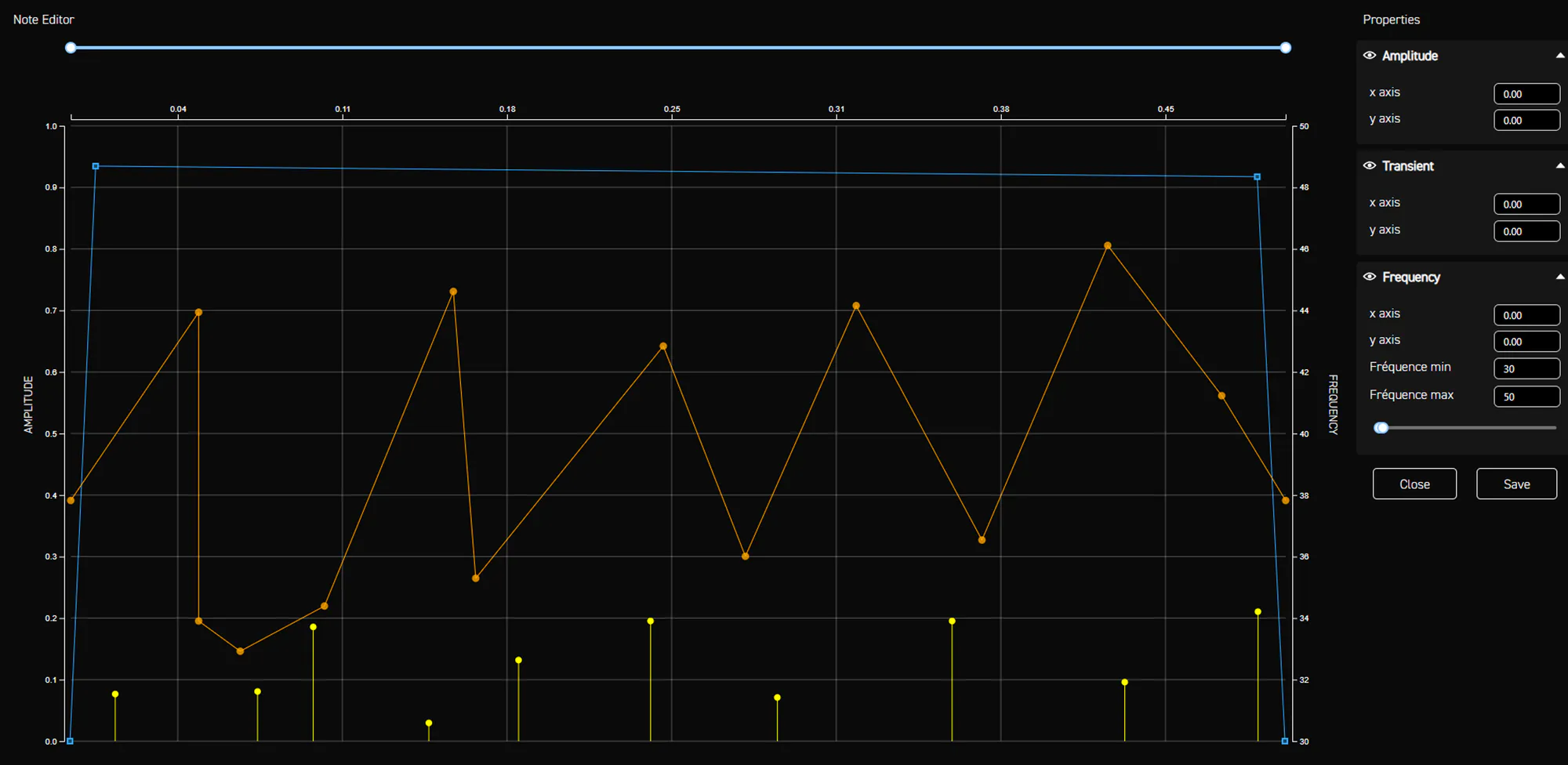Toggle Transient curve visibility eye icon

(1370, 165)
